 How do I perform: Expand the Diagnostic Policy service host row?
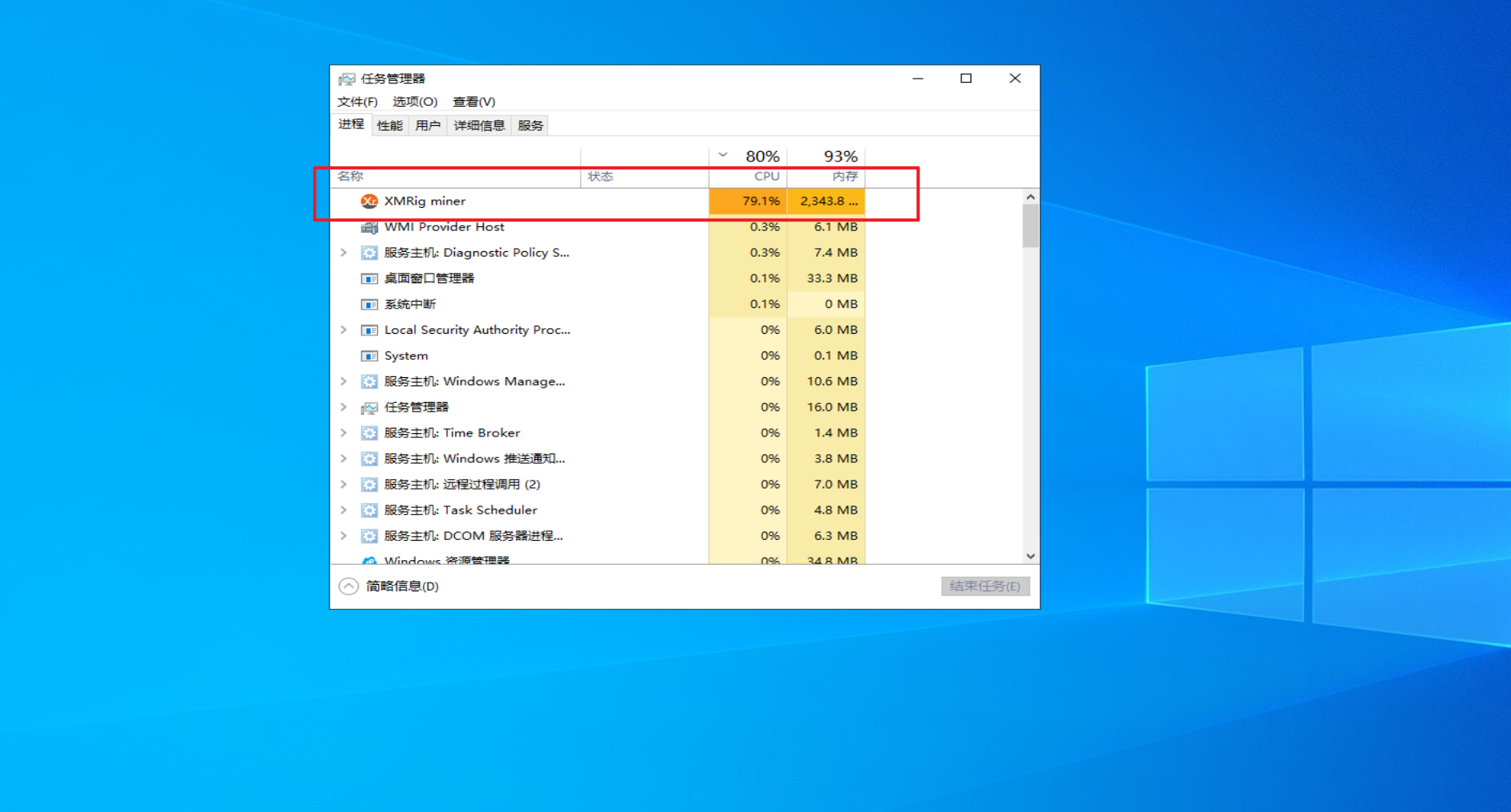tap(343, 253)
